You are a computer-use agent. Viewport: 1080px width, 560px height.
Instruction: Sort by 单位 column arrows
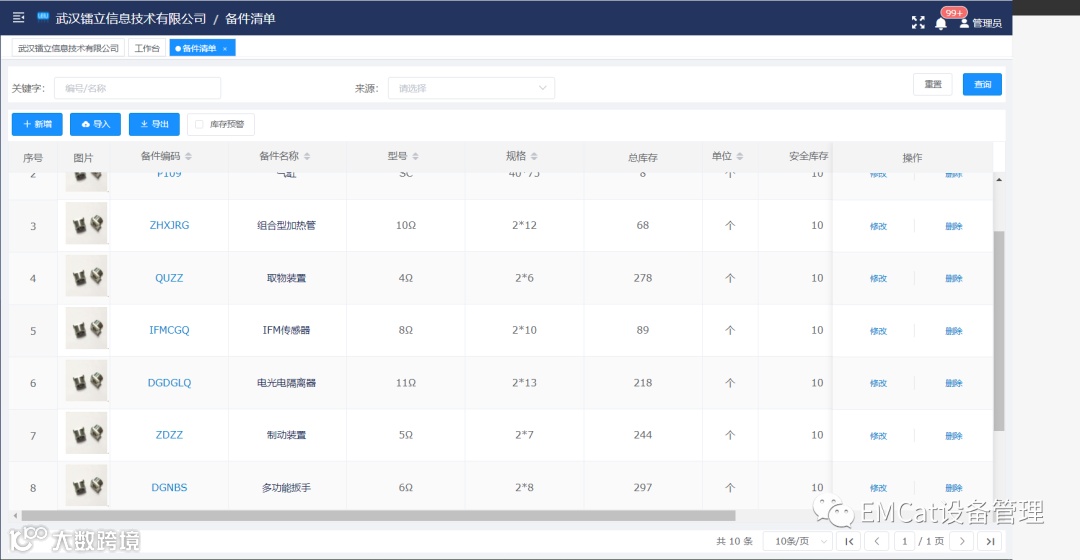tap(740, 156)
